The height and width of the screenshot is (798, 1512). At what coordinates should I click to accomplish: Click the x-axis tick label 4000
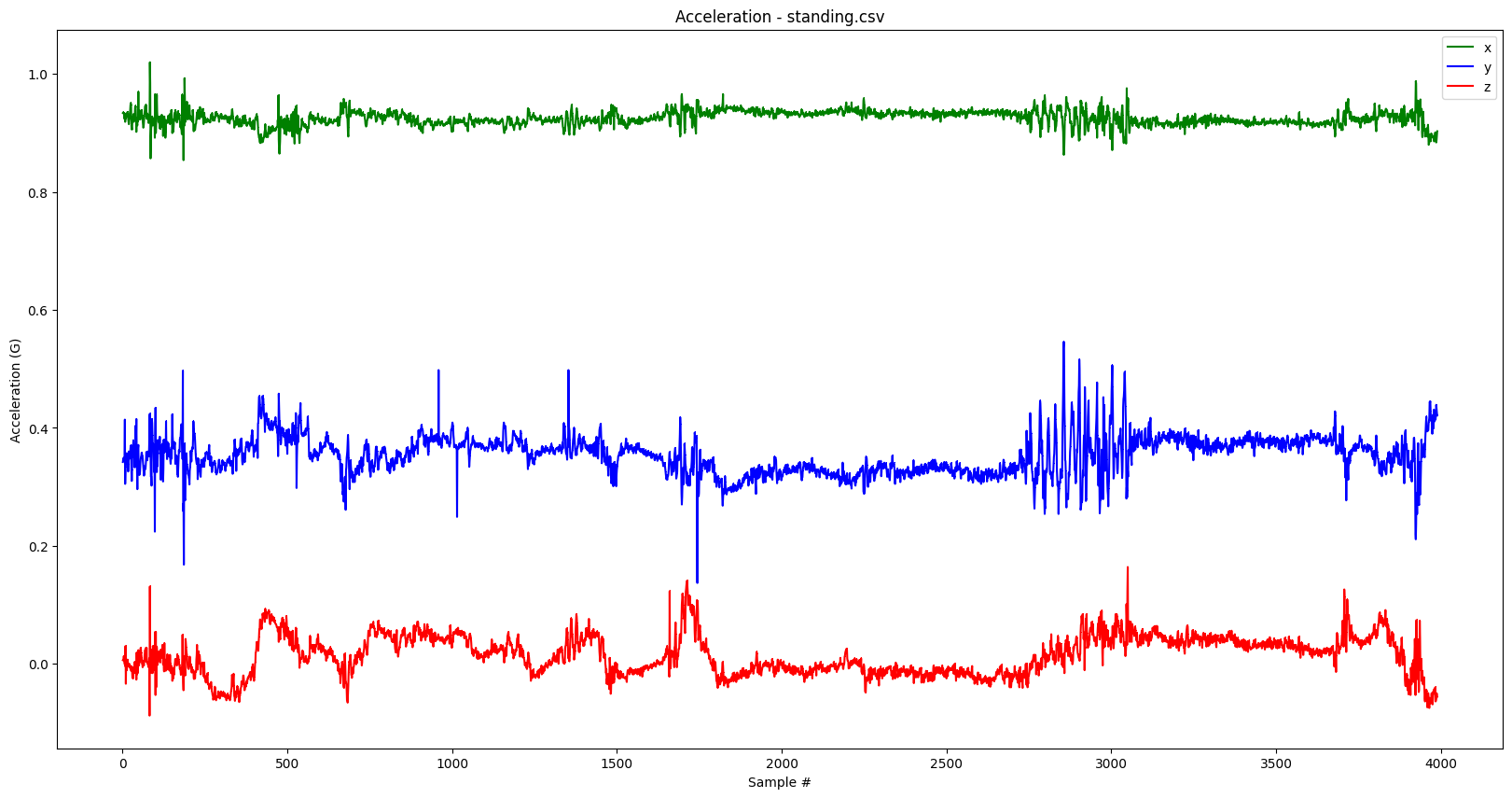(1441, 763)
